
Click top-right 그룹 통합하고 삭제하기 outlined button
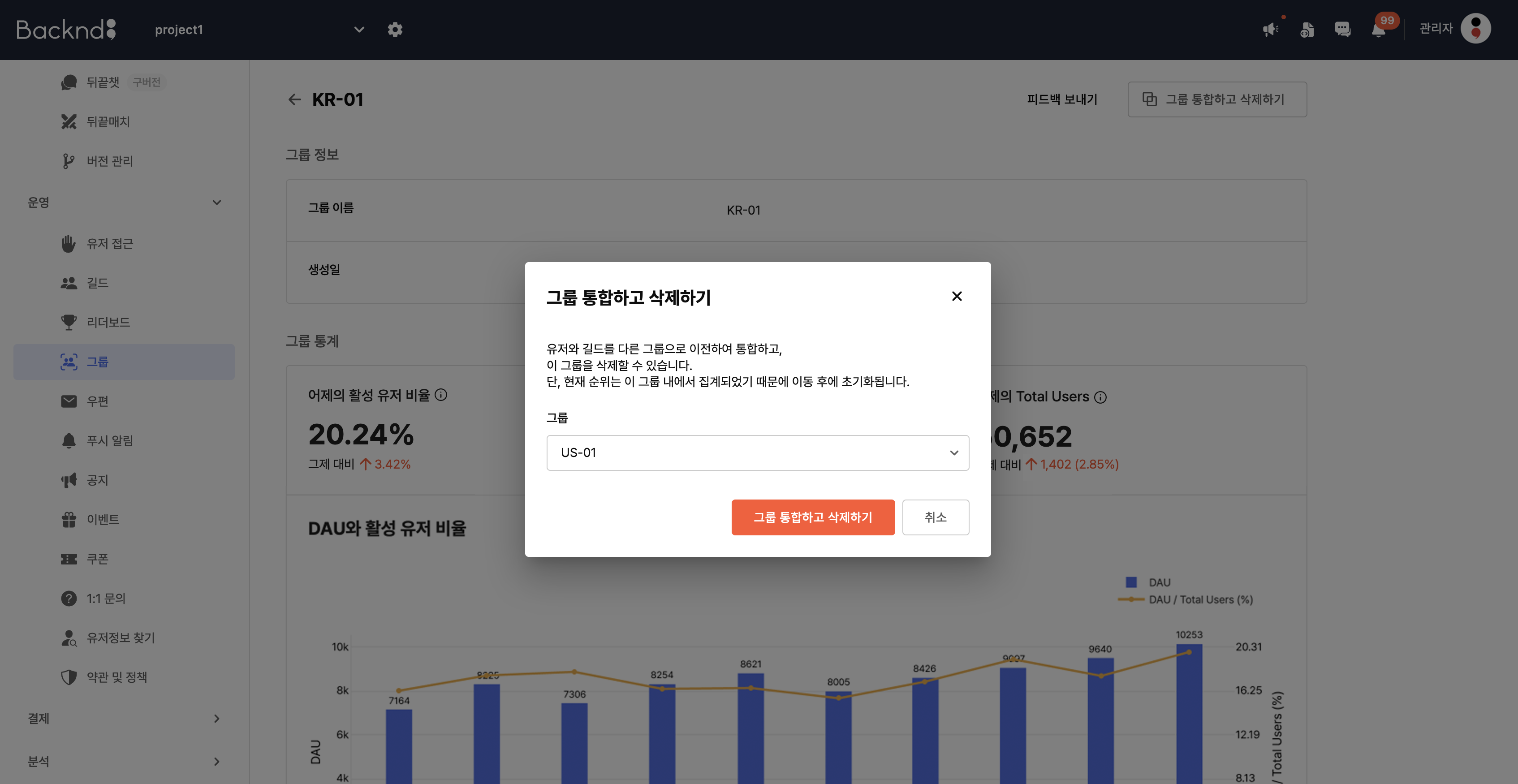(1217, 99)
